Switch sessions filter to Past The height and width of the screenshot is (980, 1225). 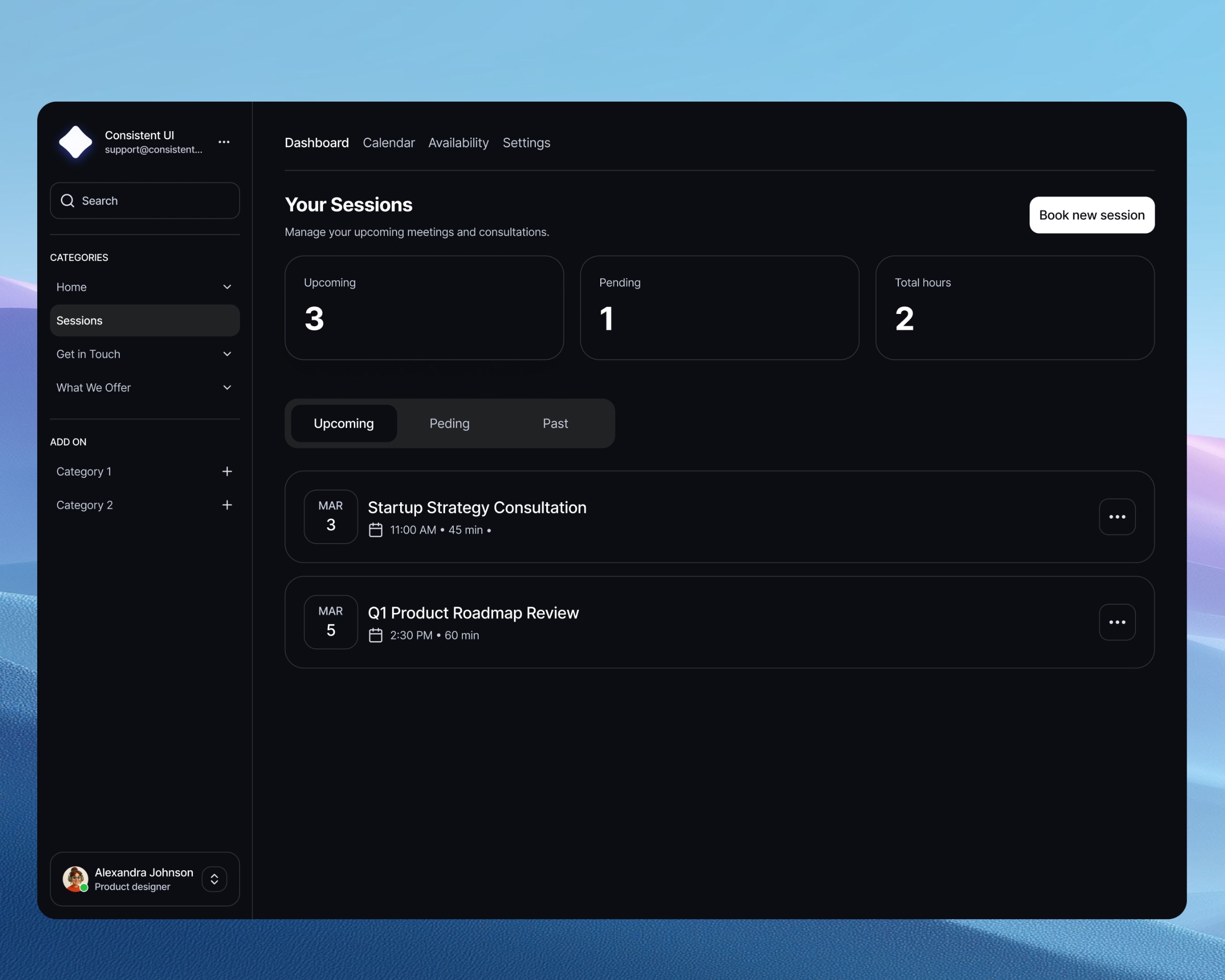[x=555, y=423]
